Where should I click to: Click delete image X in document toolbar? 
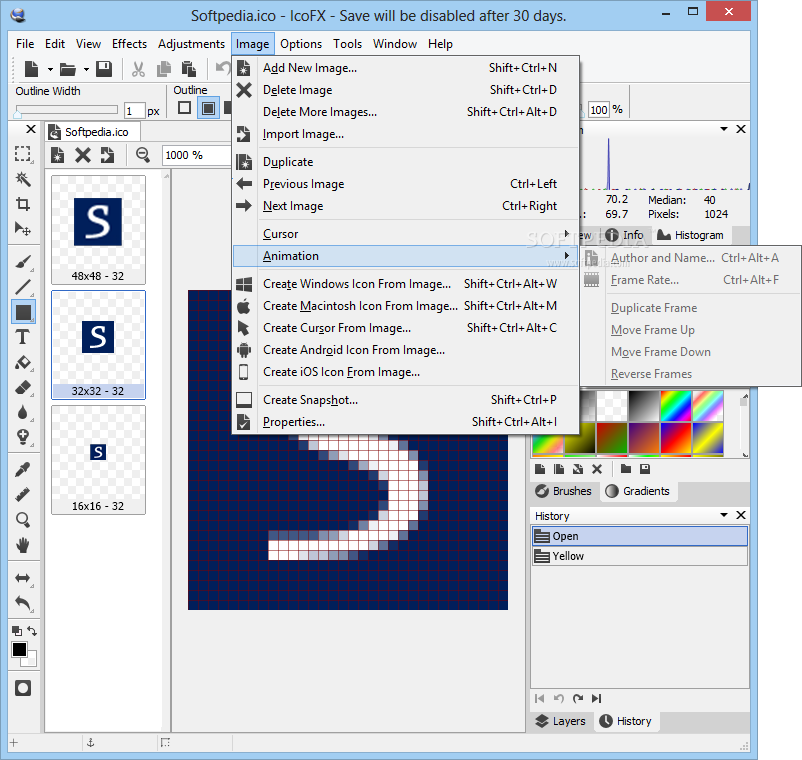(82, 154)
